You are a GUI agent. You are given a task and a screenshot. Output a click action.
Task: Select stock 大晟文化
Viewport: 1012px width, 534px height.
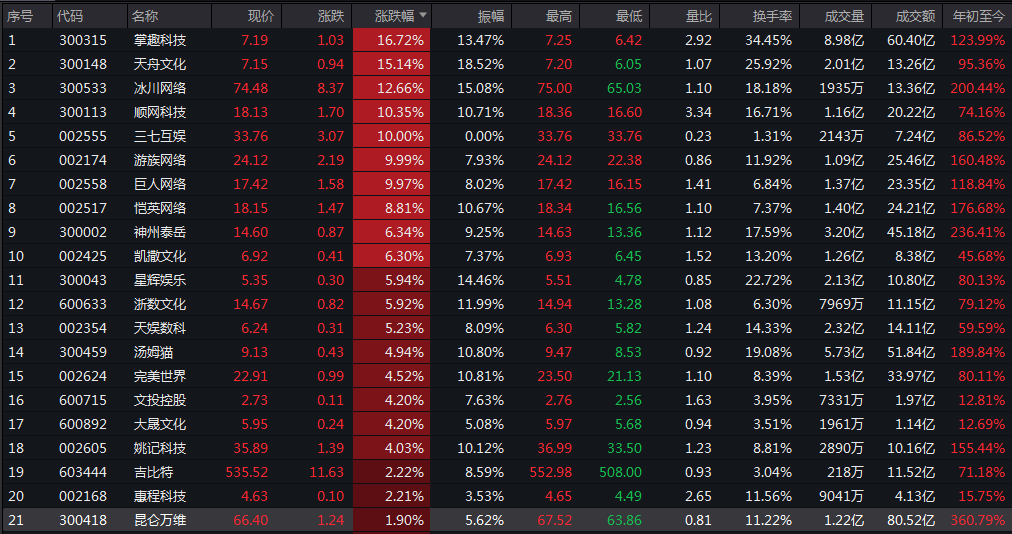pos(159,424)
